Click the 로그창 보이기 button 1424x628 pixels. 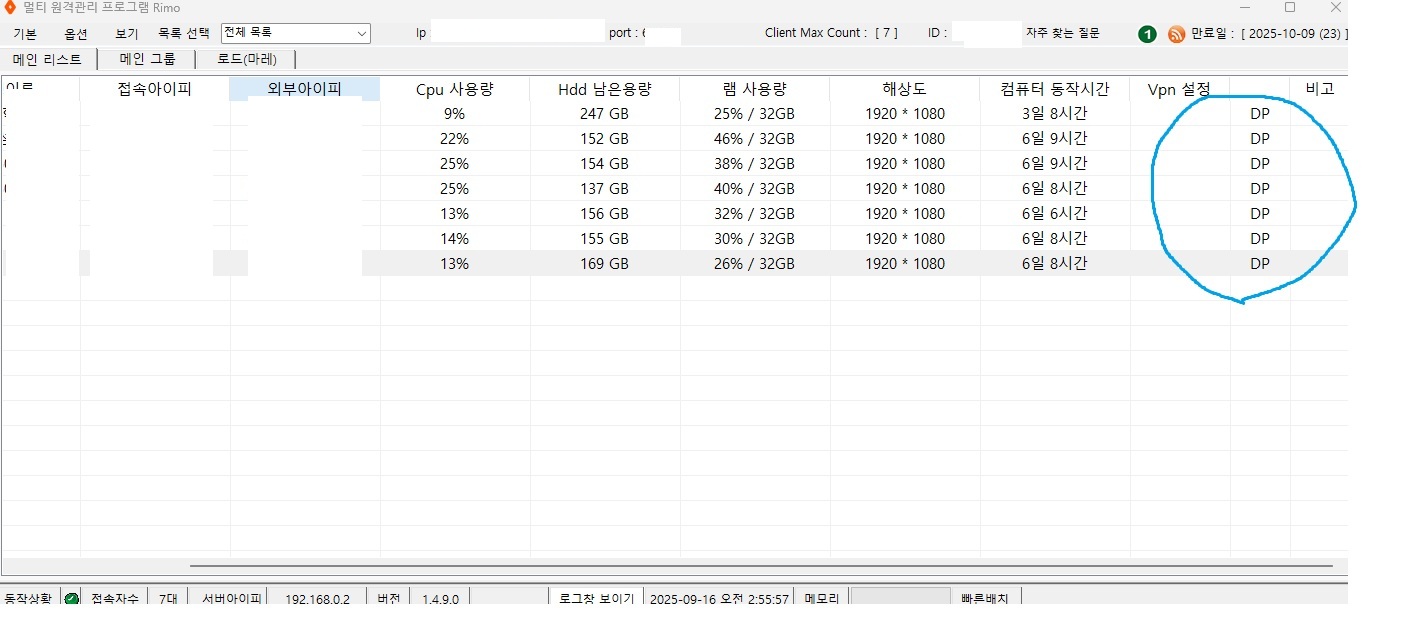[597, 599]
